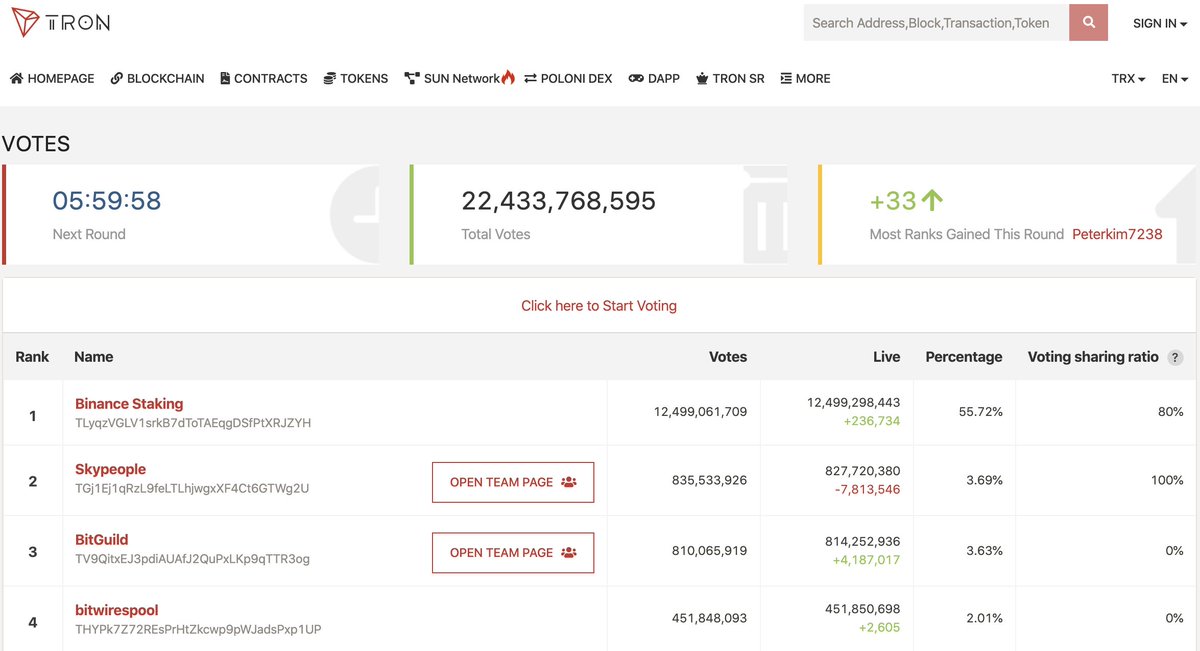The image size is (1200, 651).
Task: Click Skypeople address TGj1Ej1qRzL9feLTLhjwgxXF4Ct6GTWg2U
Action: (x=192, y=489)
